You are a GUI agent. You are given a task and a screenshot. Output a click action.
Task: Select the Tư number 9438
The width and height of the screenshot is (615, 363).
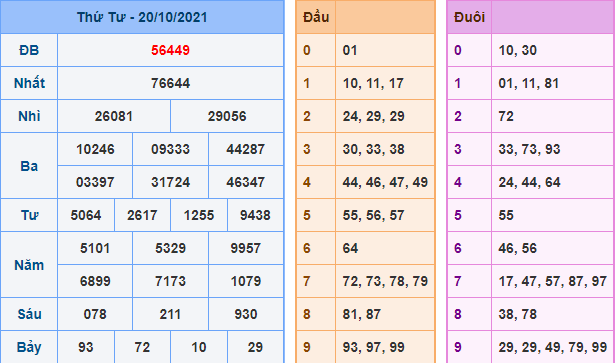pyautogui.click(x=255, y=215)
